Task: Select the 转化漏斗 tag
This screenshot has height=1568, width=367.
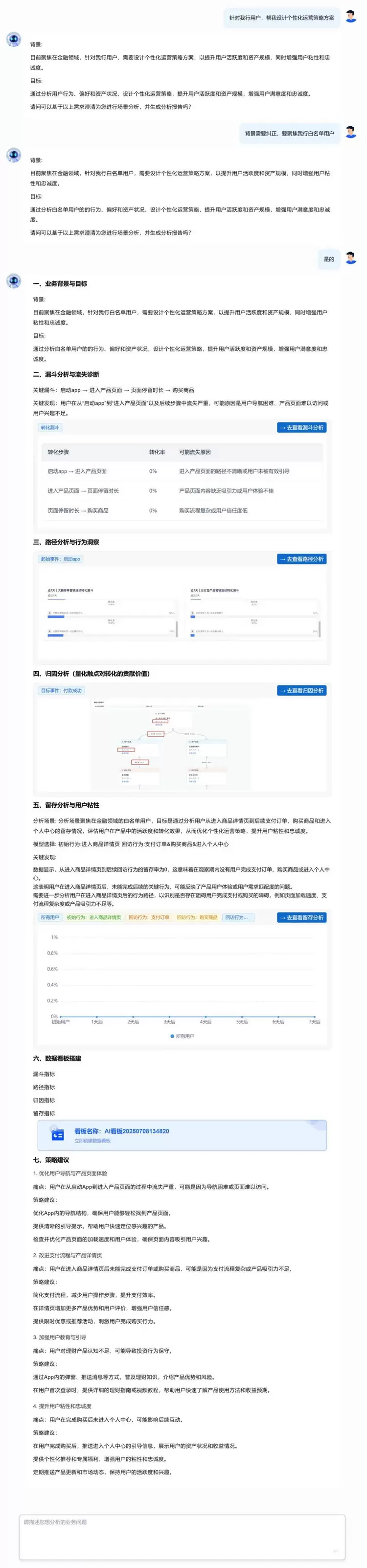Action: click(x=50, y=427)
